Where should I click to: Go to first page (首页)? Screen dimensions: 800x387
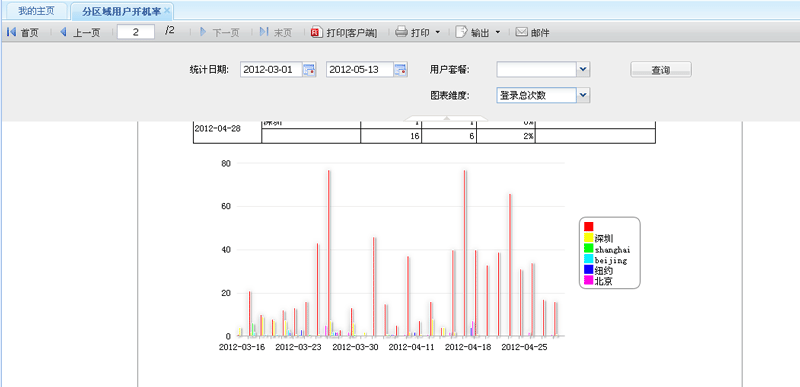click(x=23, y=33)
